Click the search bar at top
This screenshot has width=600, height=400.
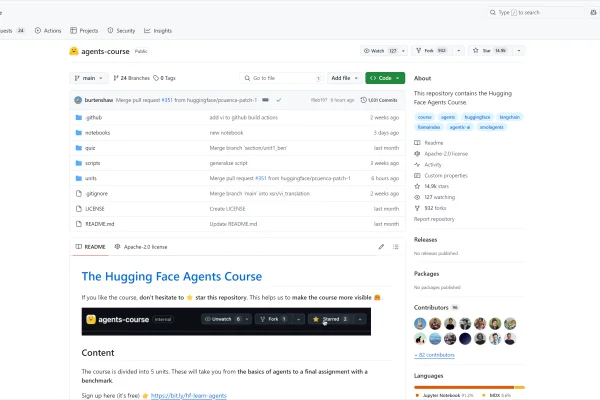click(x=535, y=13)
